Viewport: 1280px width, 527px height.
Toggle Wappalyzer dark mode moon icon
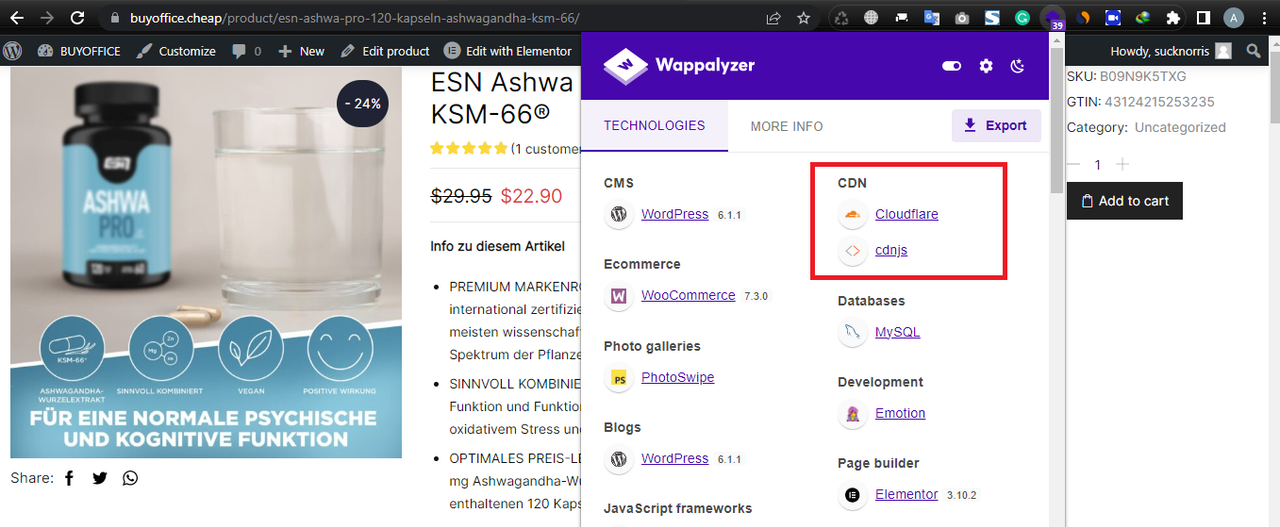[1018, 66]
